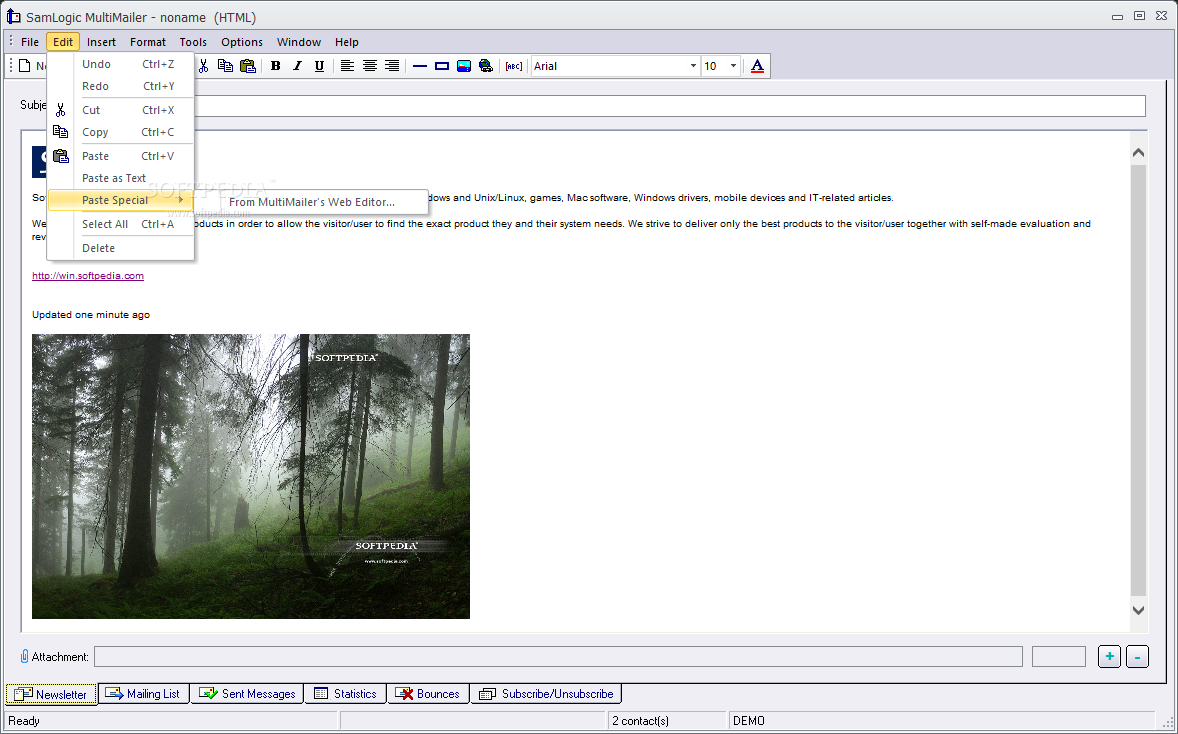The width and height of the screenshot is (1178, 734).
Task: Click the New document toolbar icon
Action: click(x=26, y=66)
